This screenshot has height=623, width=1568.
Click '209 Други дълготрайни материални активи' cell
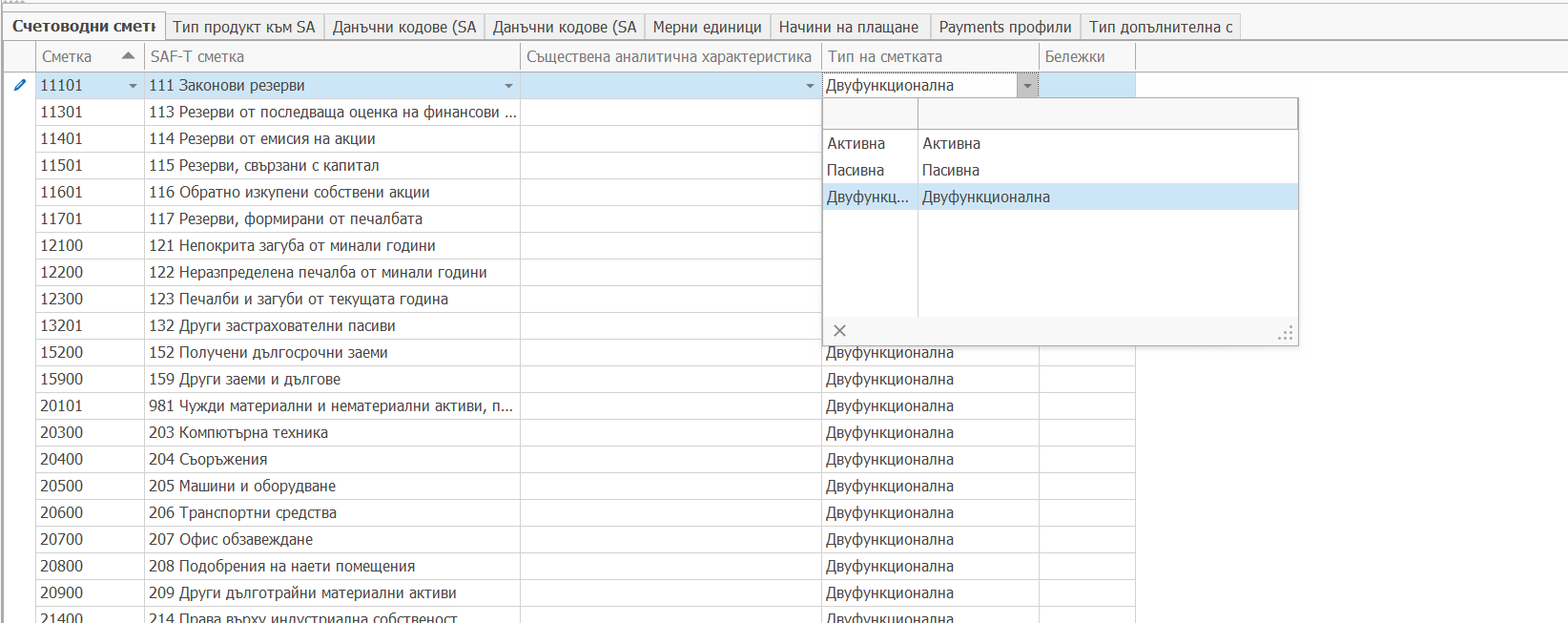pyautogui.click(x=332, y=592)
